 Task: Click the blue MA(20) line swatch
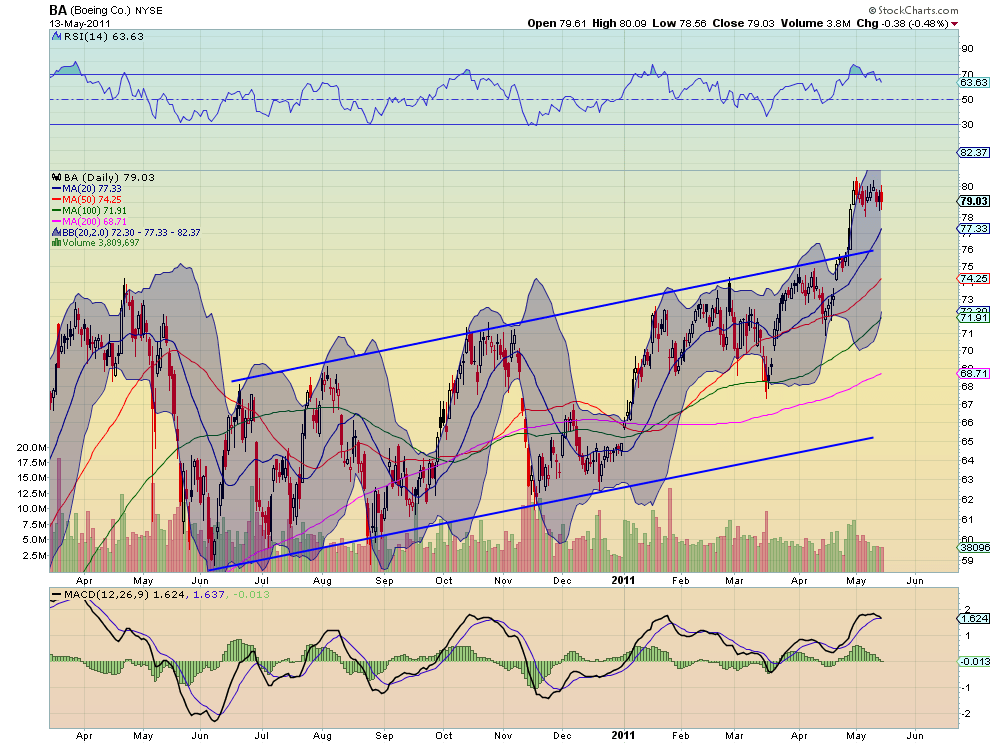(56, 189)
